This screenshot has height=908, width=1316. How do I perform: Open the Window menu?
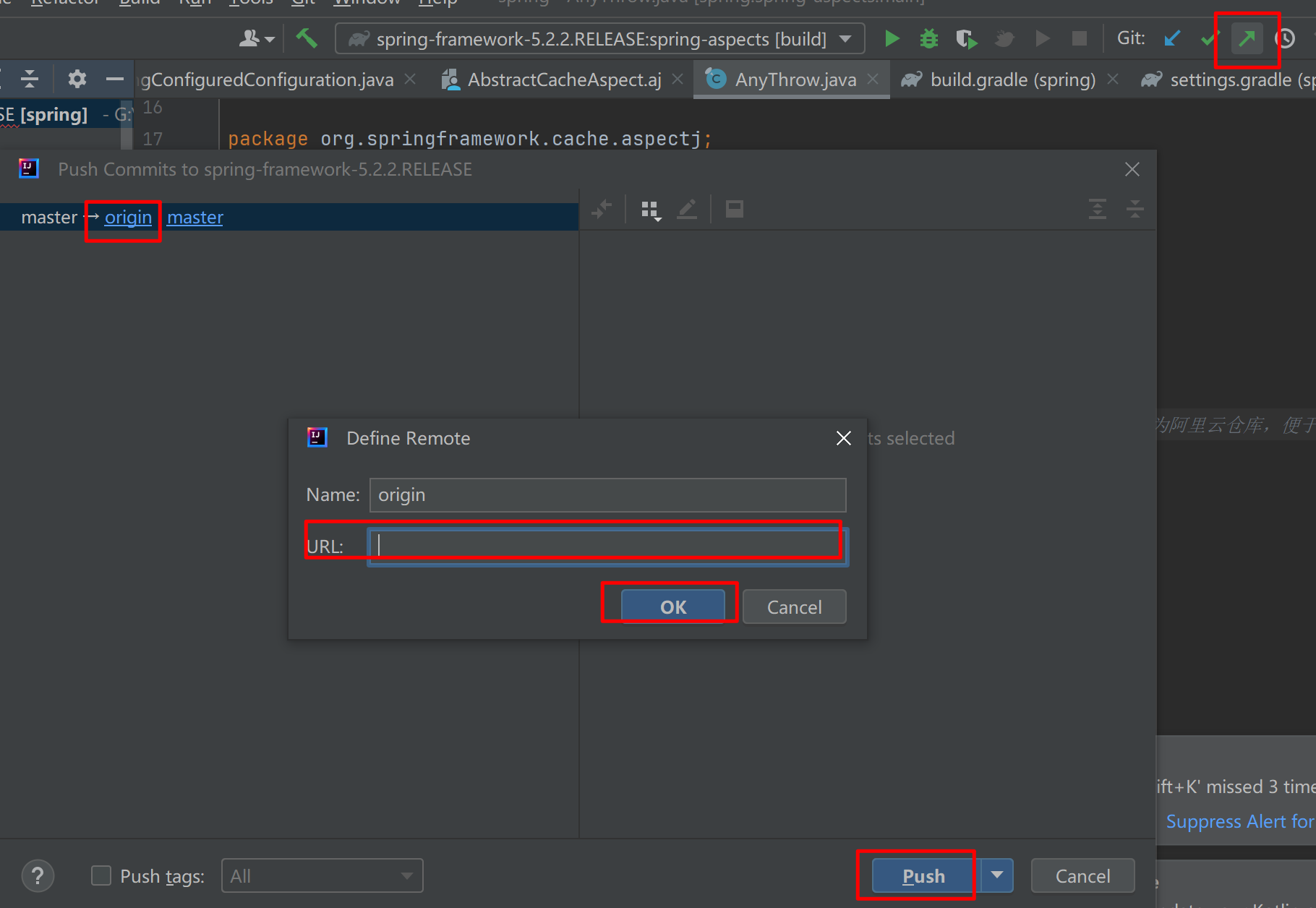[x=367, y=3]
